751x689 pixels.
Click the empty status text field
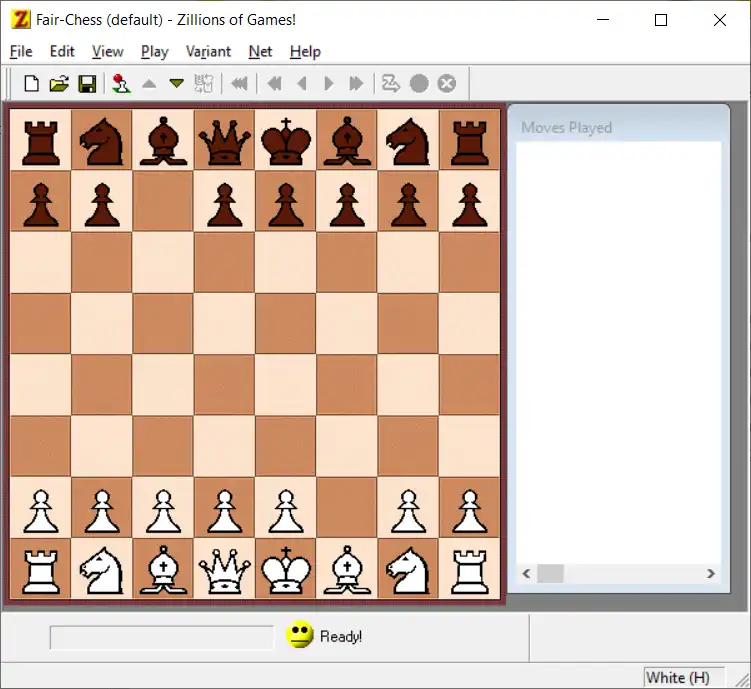pos(162,637)
